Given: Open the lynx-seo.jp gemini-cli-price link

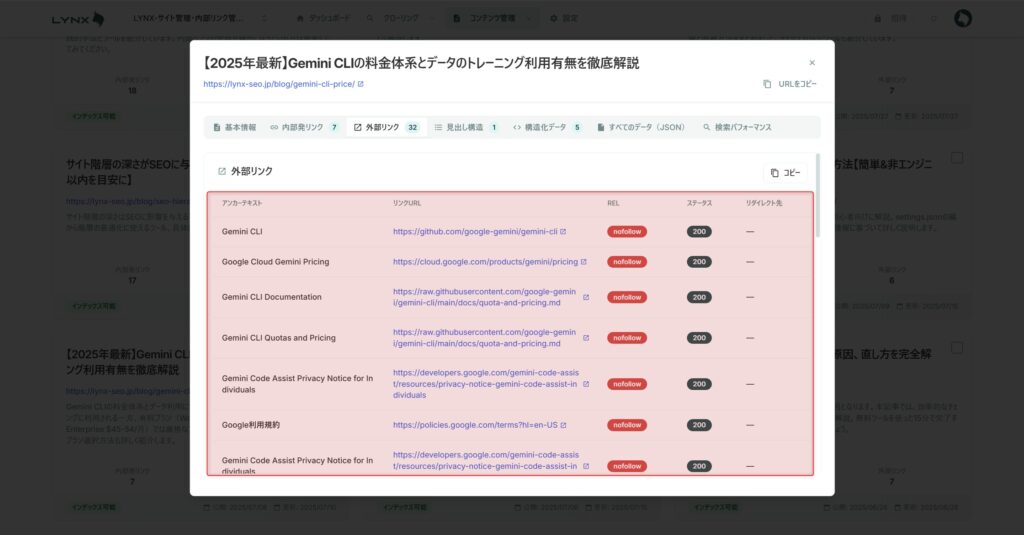Looking at the screenshot, I should pyautogui.click(x=278, y=84).
